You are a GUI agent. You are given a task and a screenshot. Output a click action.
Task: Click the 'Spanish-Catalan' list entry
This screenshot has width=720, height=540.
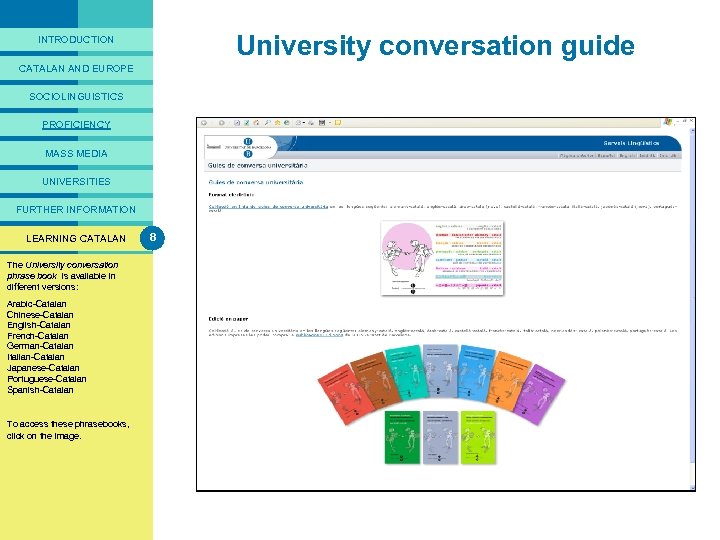(40, 390)
